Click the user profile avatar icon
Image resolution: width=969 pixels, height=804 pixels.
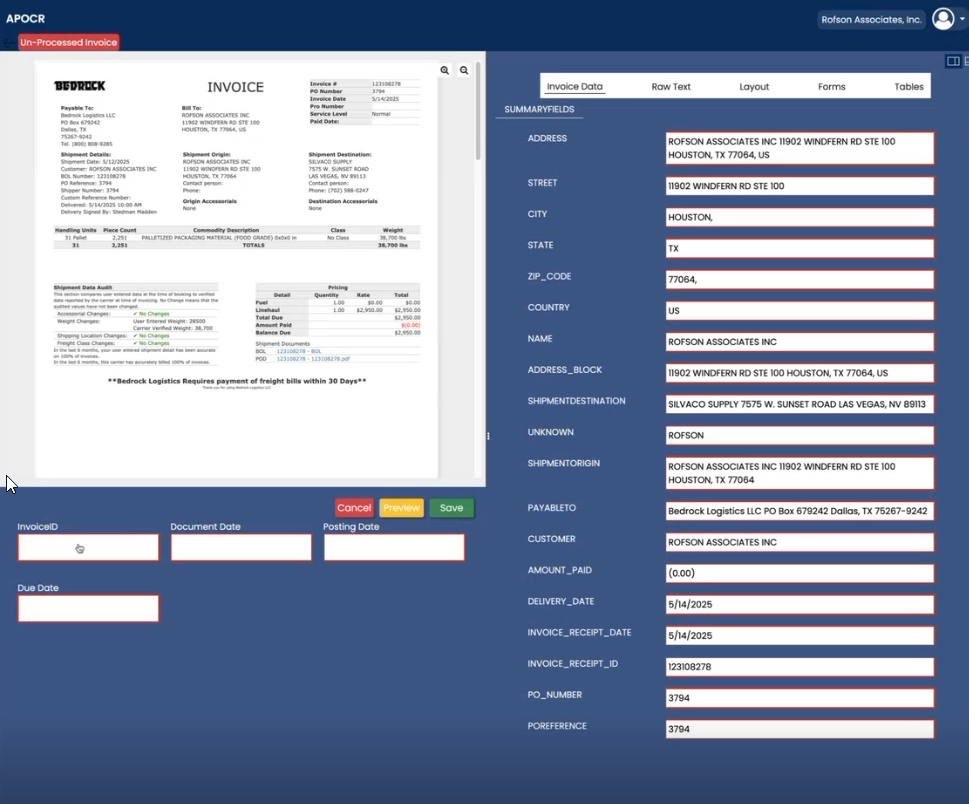click(942, 19)
